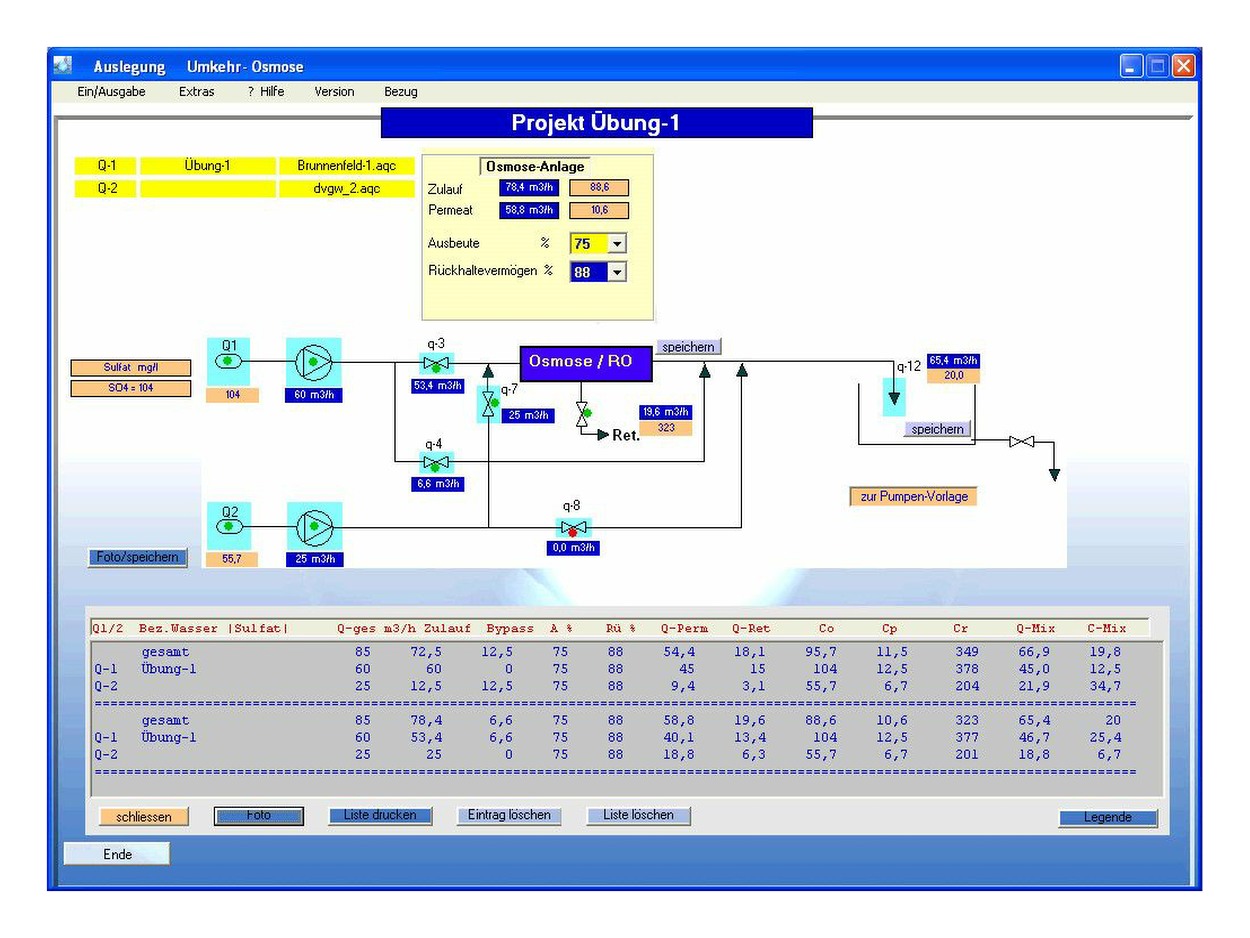Toggle the closed q-8 valve
The image size is (1250, 938).
point(573,528)
